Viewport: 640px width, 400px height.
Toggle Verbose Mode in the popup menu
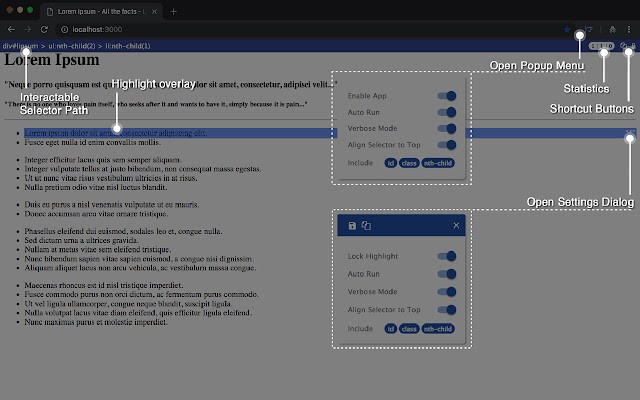pyautogui.click(x=447, y=129)
